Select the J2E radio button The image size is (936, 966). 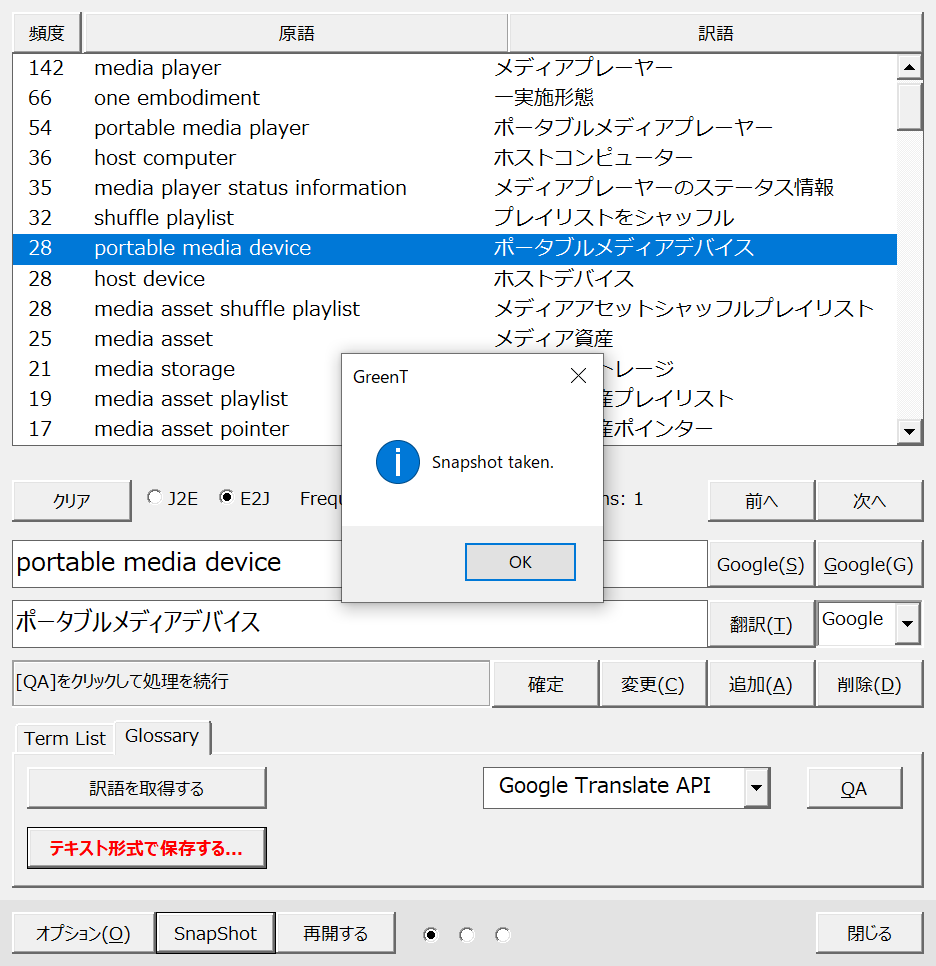[x=154, y=497]
